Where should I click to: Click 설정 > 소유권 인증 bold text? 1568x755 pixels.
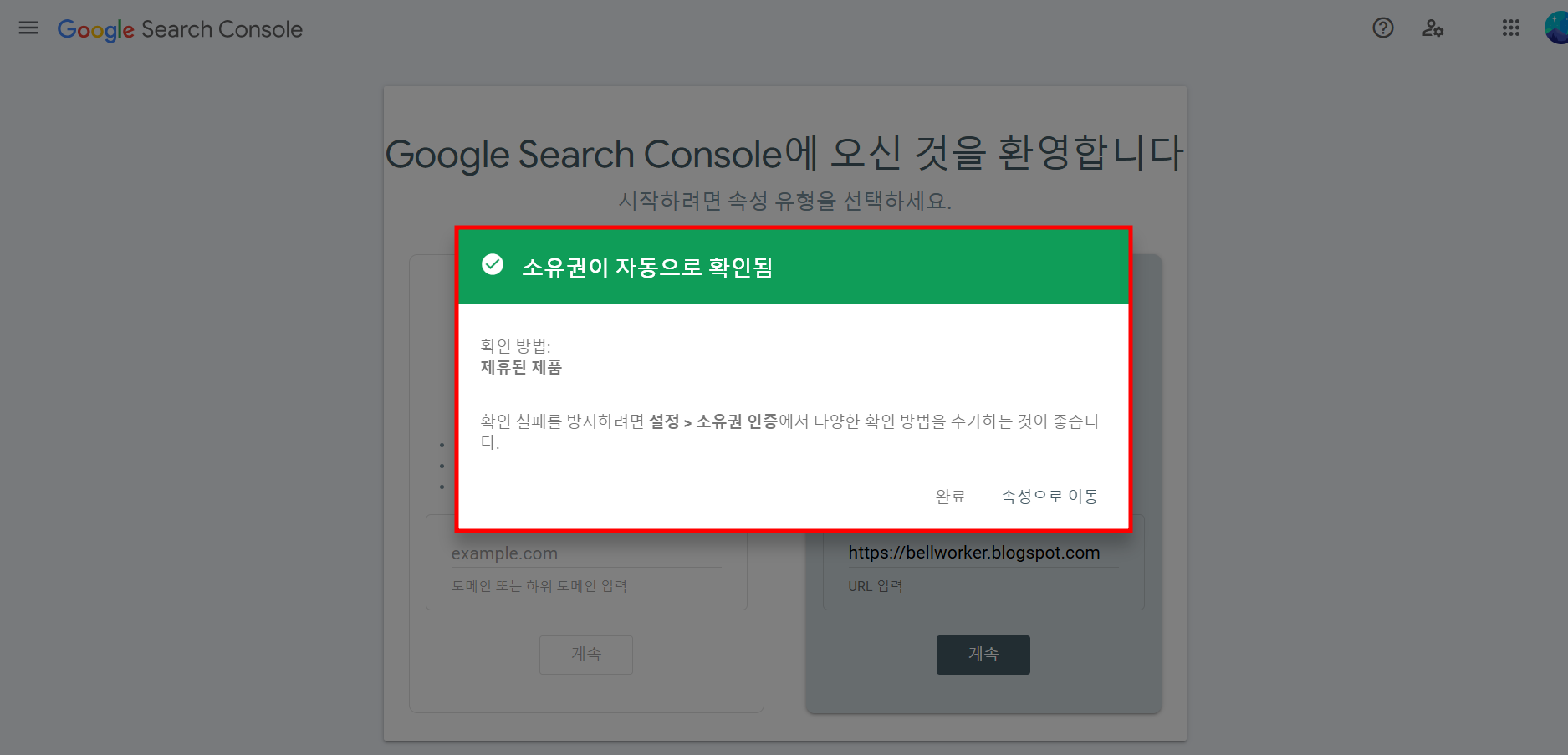coord(713,421)
